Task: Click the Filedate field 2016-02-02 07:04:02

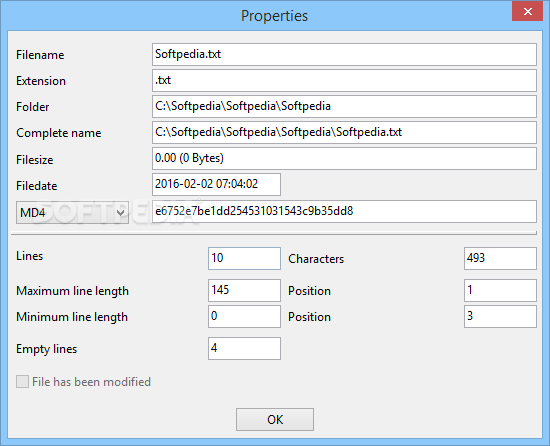Action: pyautogui.click(x=216, y=184)
